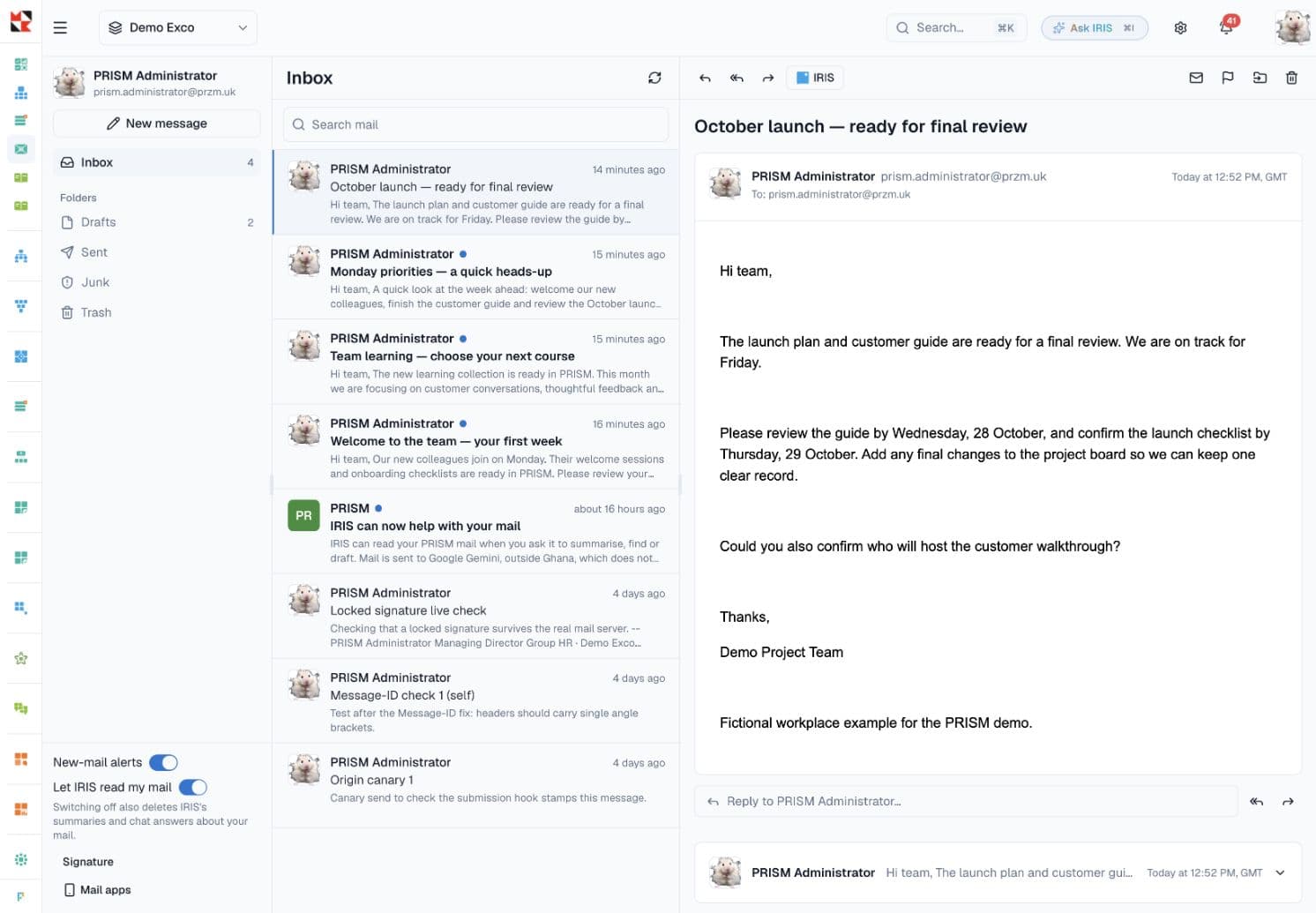Click the highlighted mail icon in the left rail

(x=21, y=149)
